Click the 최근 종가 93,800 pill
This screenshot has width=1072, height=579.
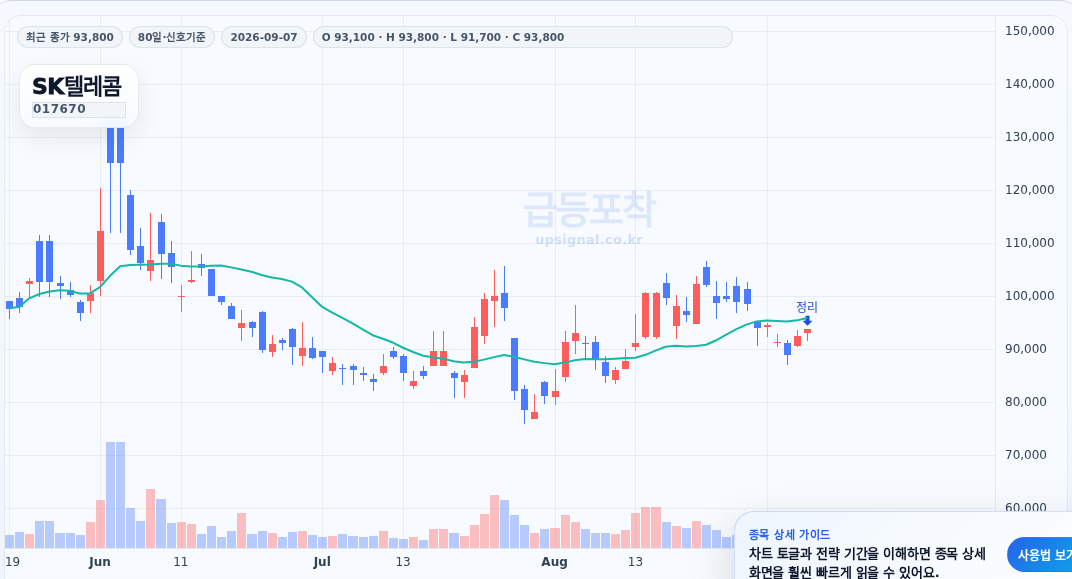70,37
